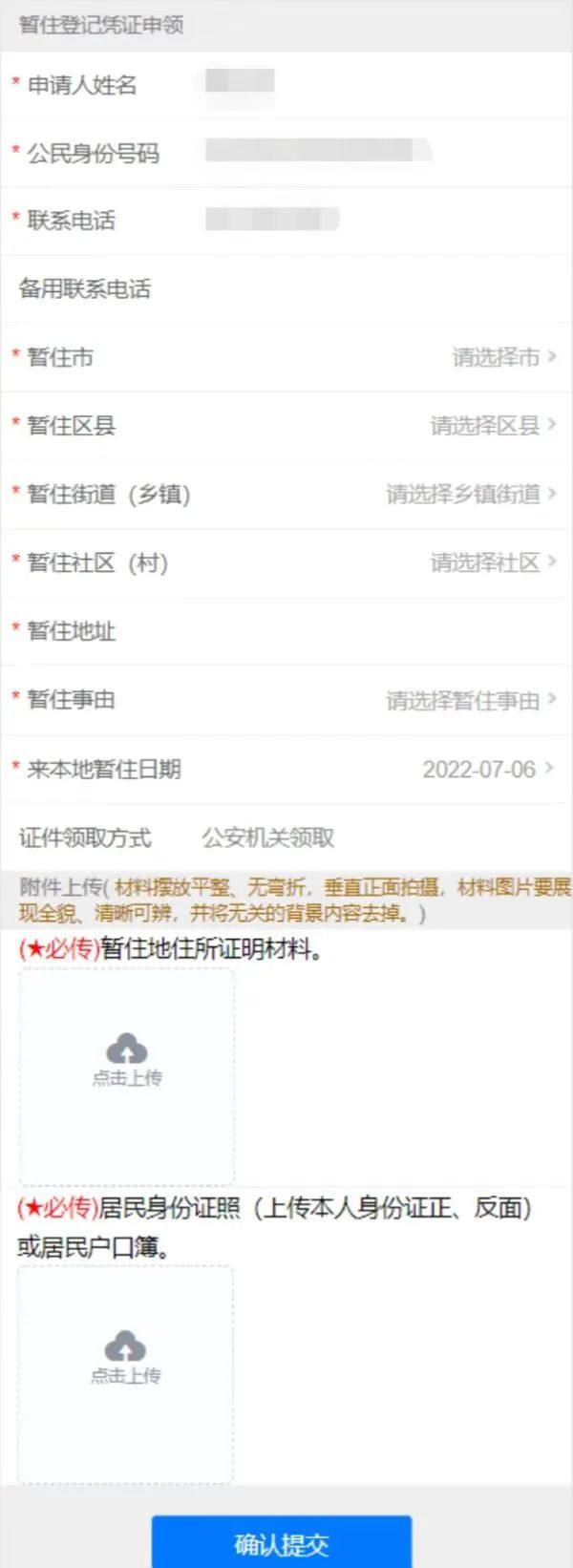Image resolution: width=573 pixels, height=1568 pixels.
Task: Tap chevron arrow beside 请选择社区
Action: (552, 562)
